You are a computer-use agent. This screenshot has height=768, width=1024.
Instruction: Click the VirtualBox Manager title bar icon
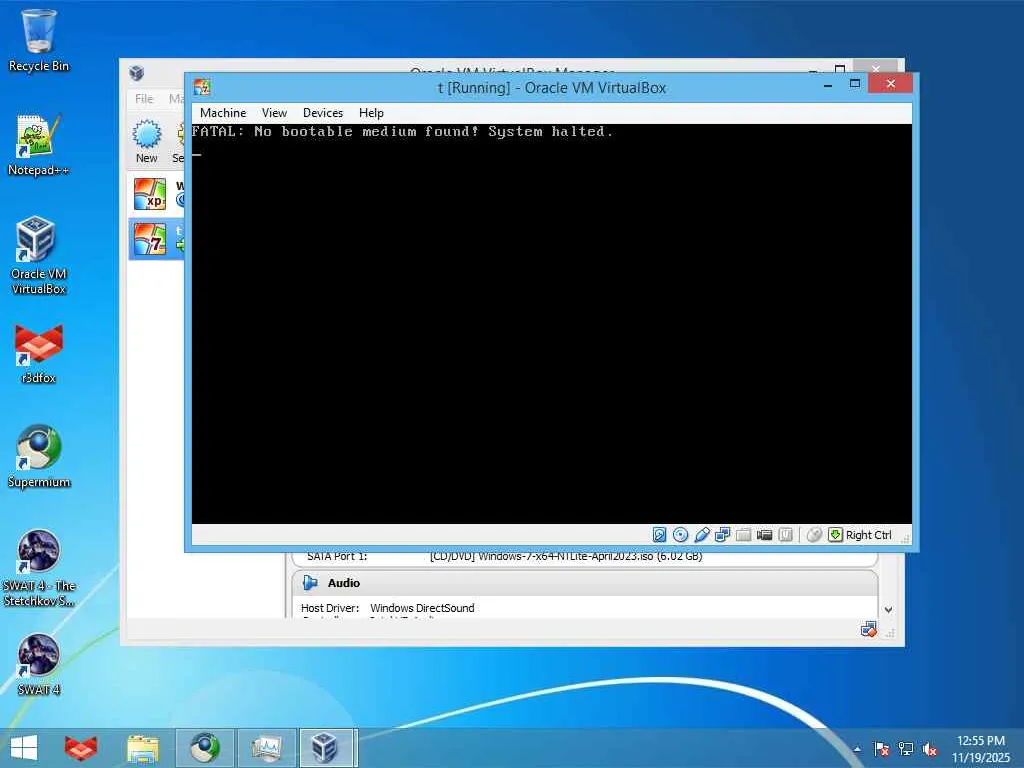click(136, 72)
